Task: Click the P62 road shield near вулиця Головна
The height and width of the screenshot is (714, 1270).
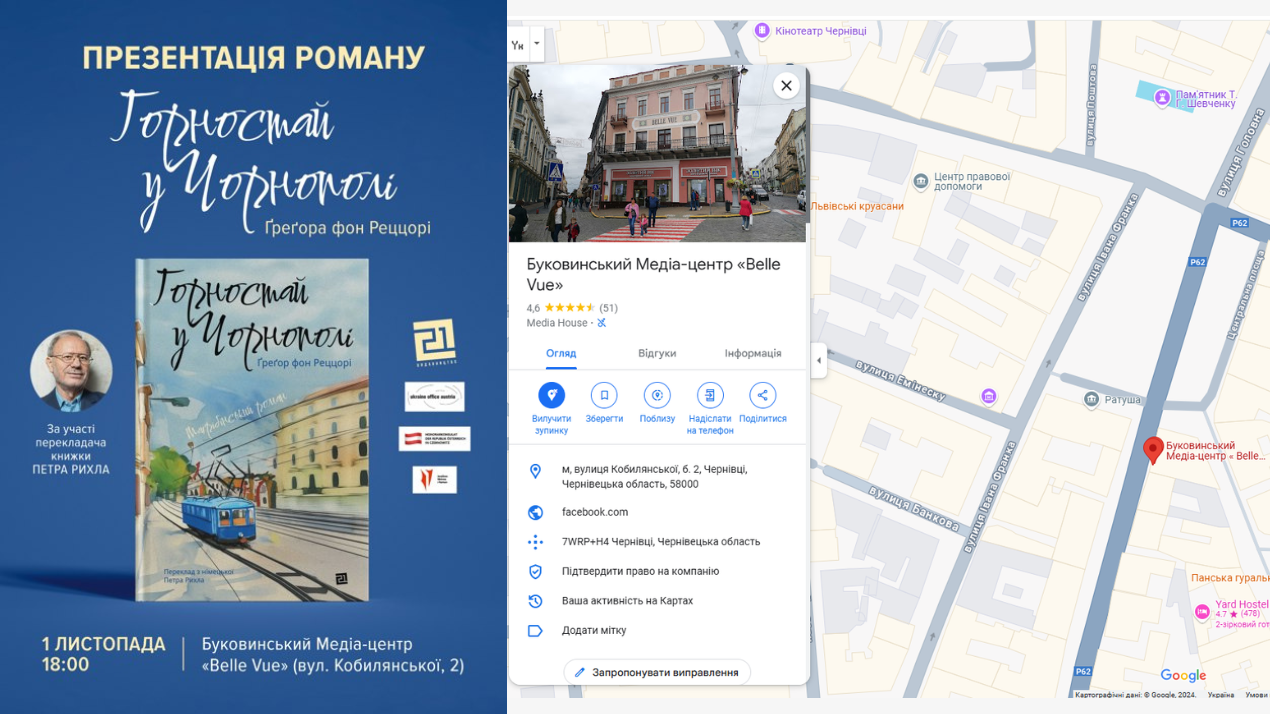Action: tap(1240, 223)
